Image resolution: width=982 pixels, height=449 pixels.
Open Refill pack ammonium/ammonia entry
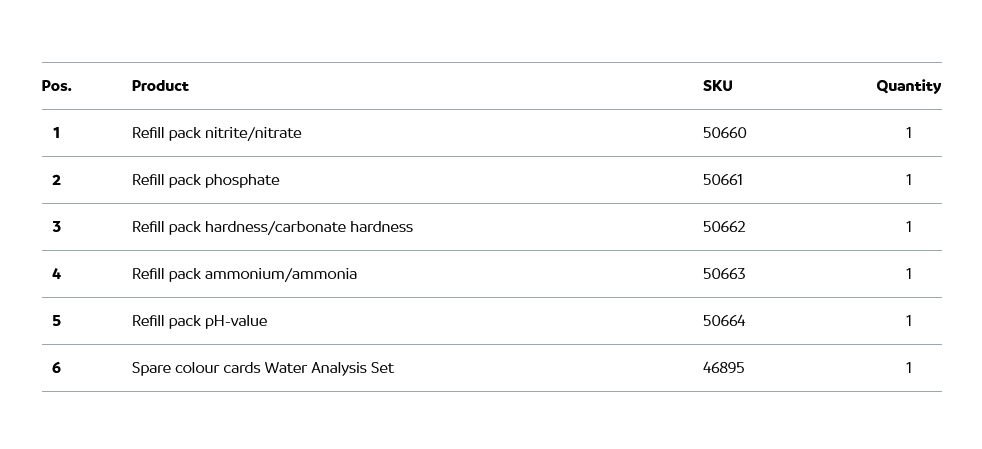[x=244, y=274]
